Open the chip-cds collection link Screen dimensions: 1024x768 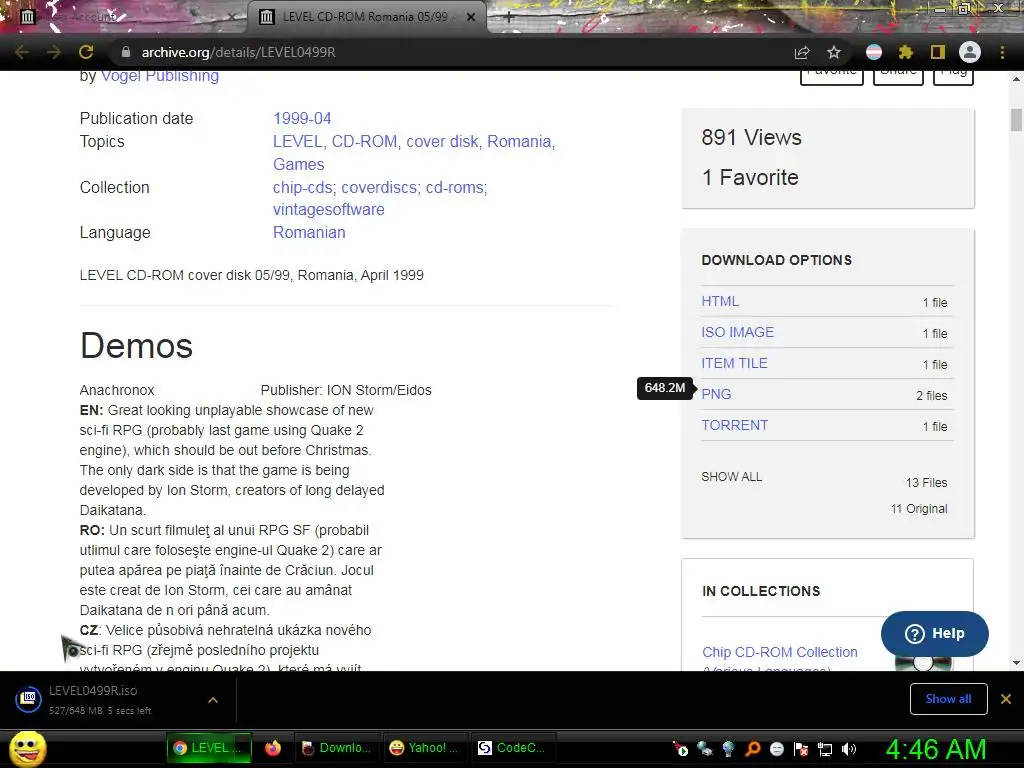pyautogui.click(x=302, y=187)
